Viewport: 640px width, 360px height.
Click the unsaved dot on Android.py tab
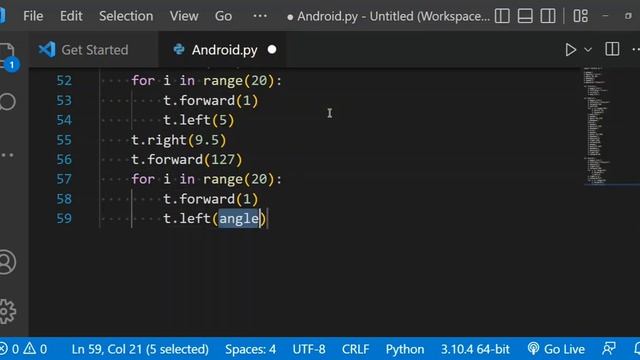[x=272, y=50]
